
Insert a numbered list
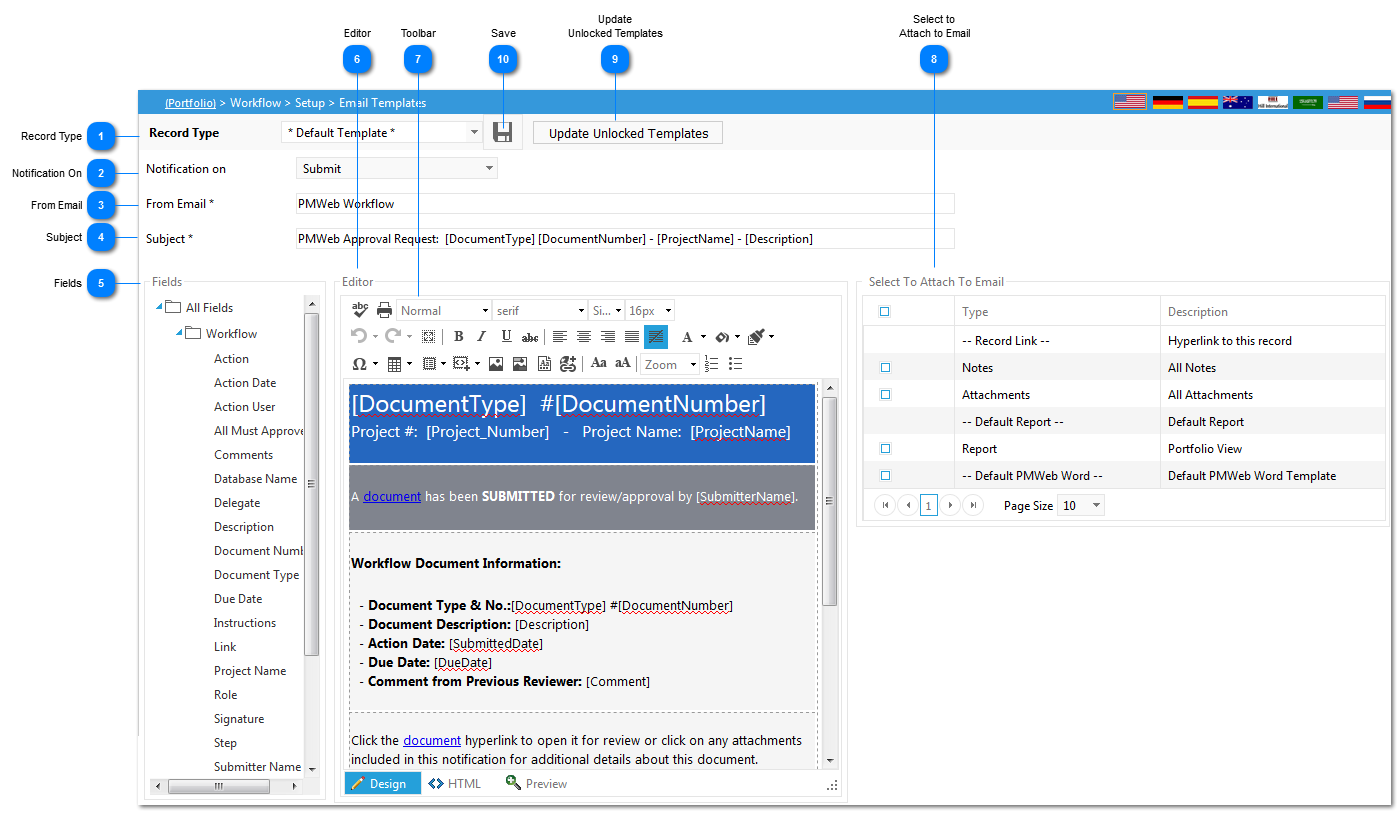pyautogui.click(x=712, y=364)
